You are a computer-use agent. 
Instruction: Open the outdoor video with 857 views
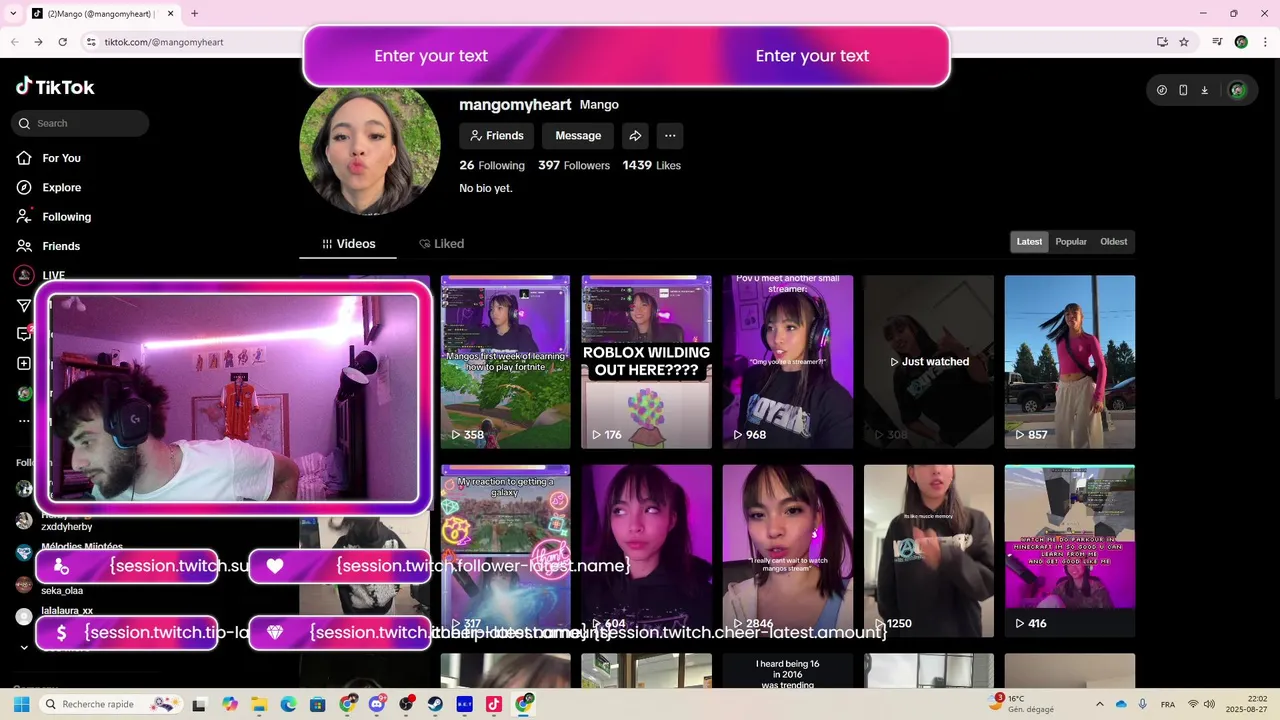[x=1070, y=362]
